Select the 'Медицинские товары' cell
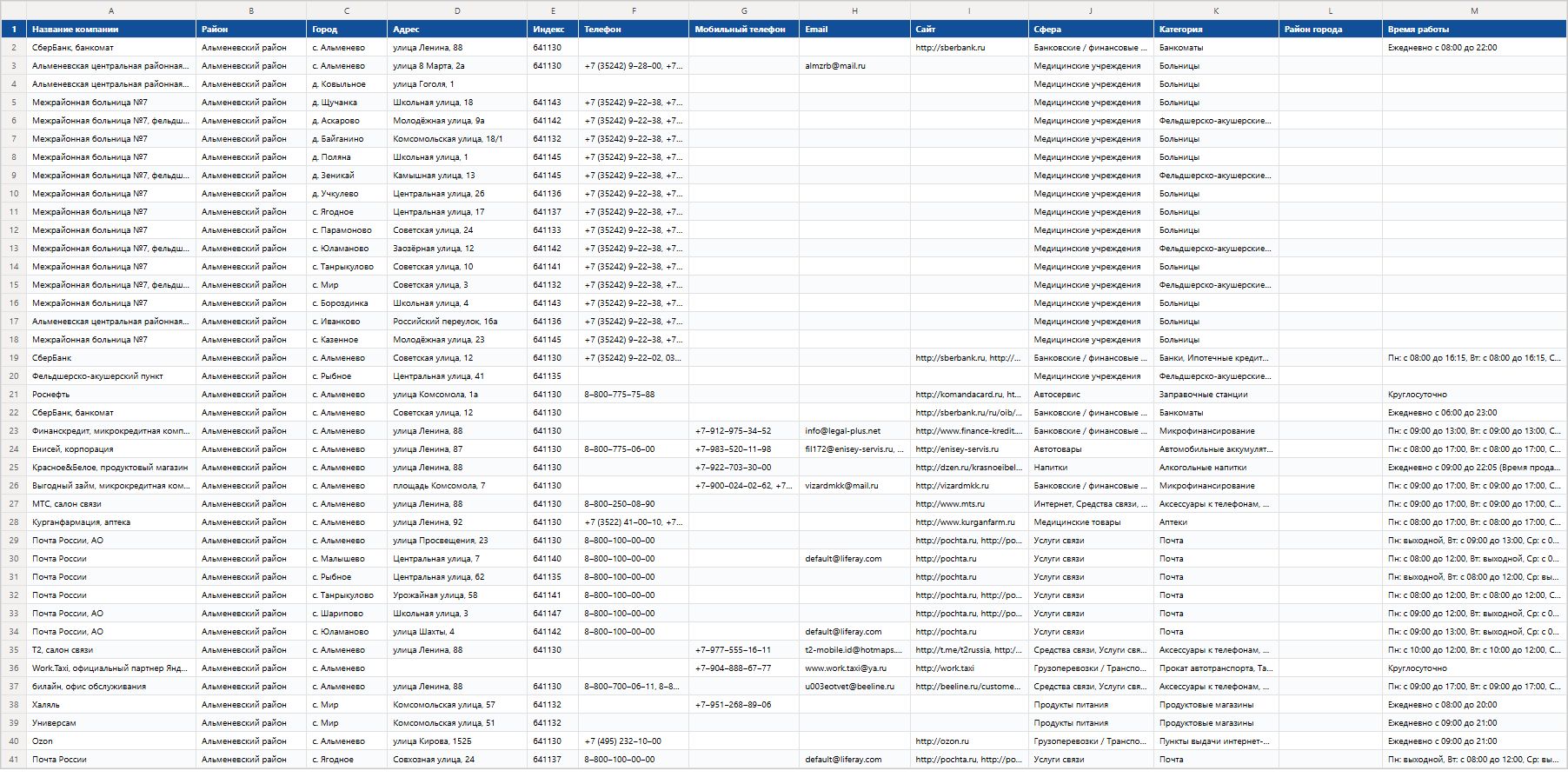Screen dimensions: 1568x784 (x=1091, y=522)
